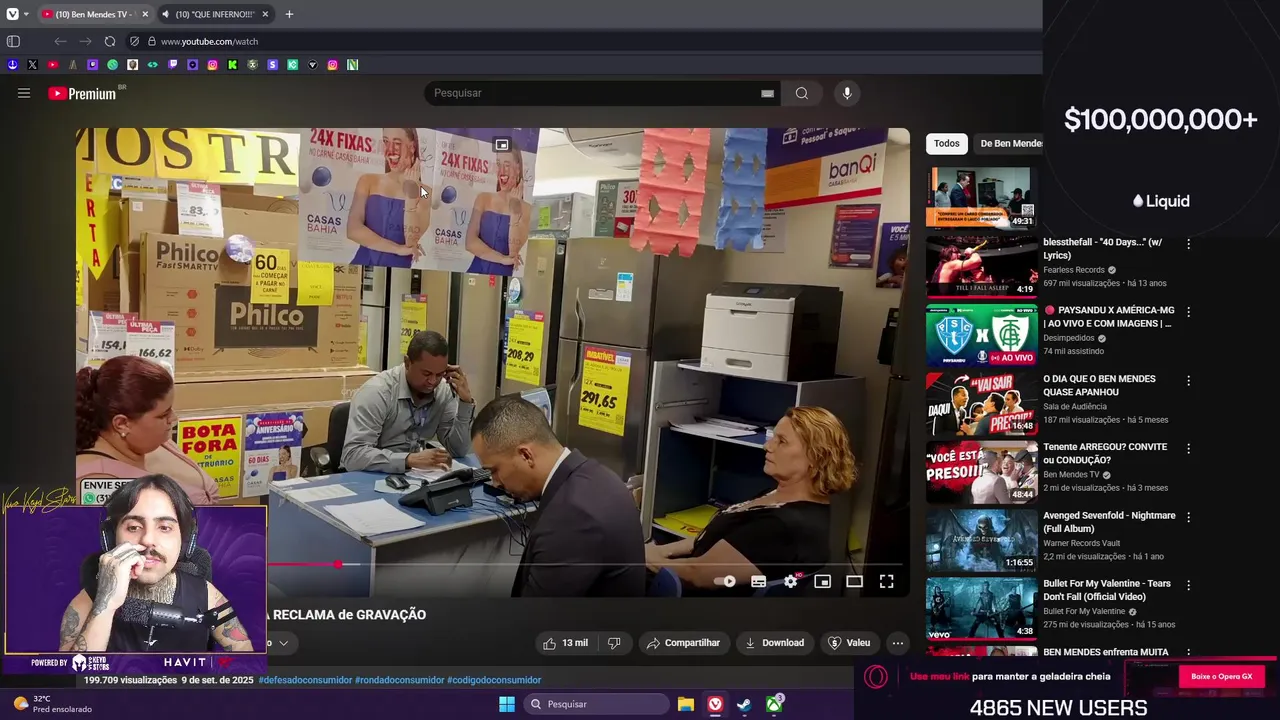Viewport: 1280px width, 720px height.
Task: Open options for Tenente ARREGOU video
Action: click(1188, 448)
